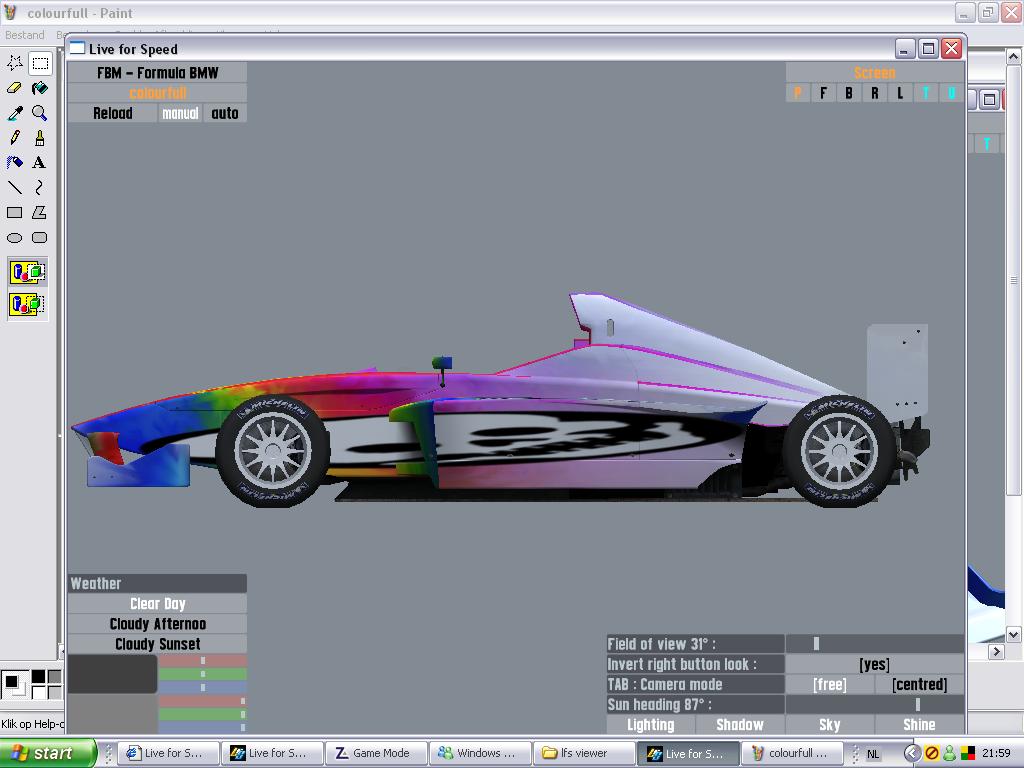Viewport: 1024px width, 768px height.
Task: Click the FBM - Formula BMW car selector
Action: pos(157,72)
